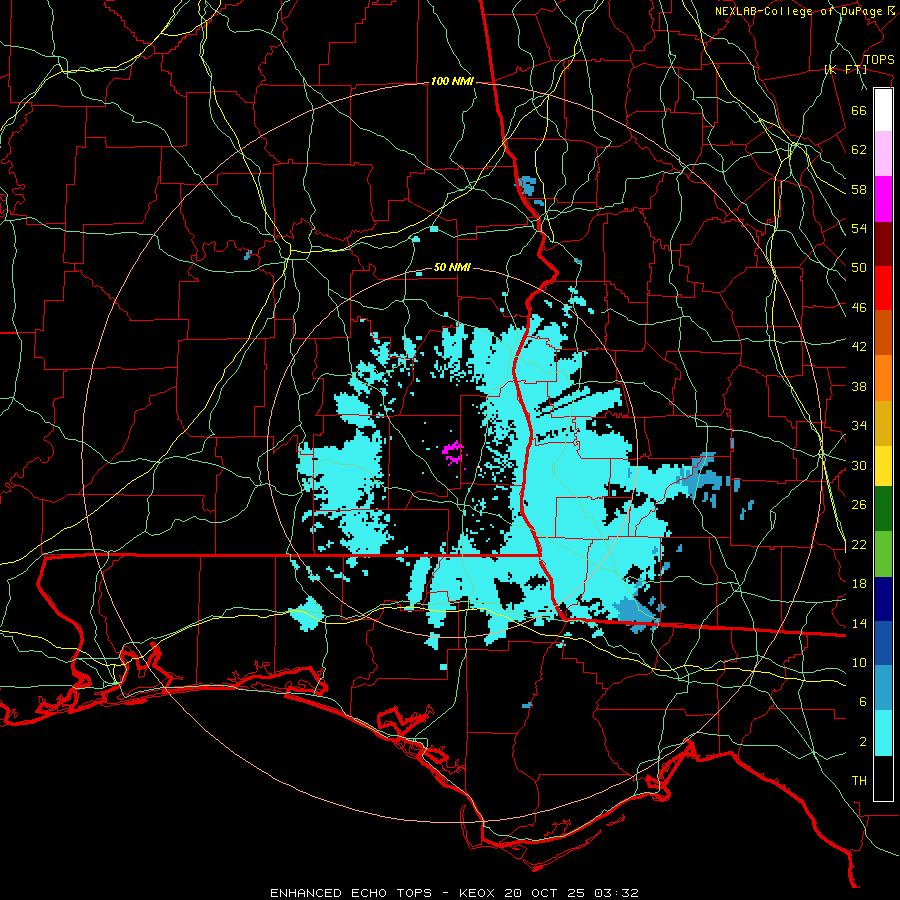Click the light pink 62 kft legend swatch
900x900 pixels.
click(883, 153)
